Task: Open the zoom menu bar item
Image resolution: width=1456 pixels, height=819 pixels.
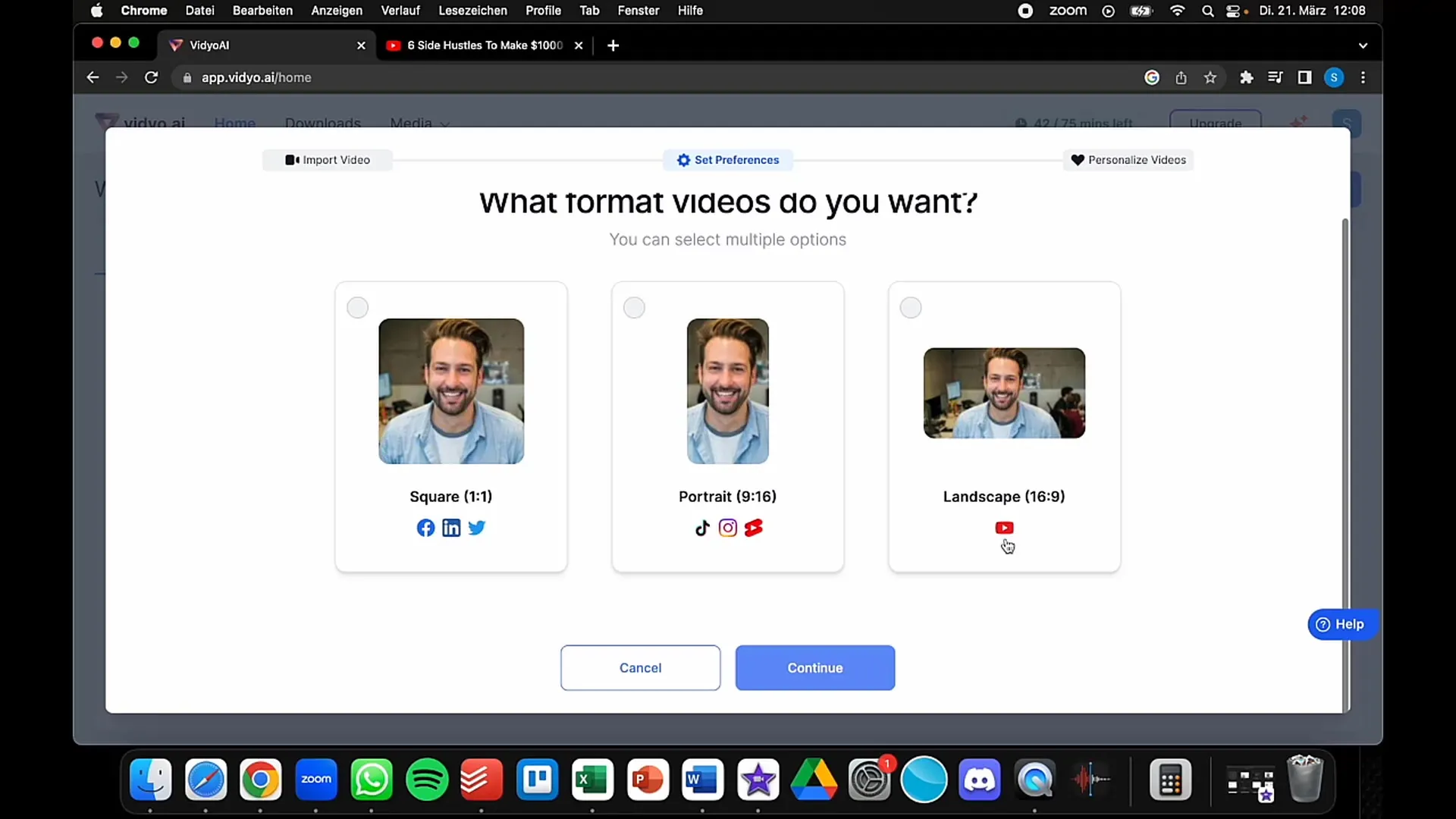Action: [1068, 11]
